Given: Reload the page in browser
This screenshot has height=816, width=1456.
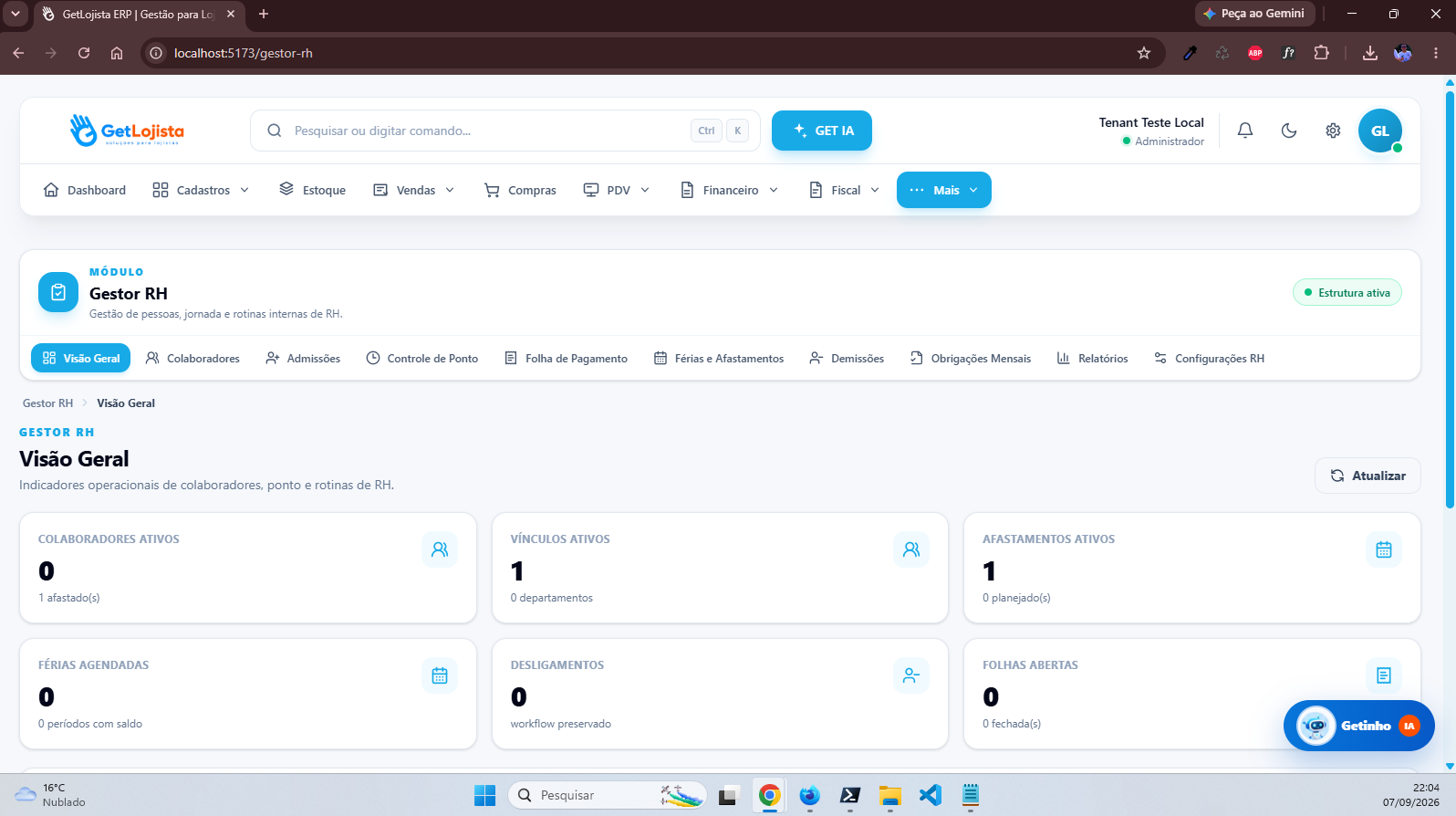Looking at the screenshot, I should point(84,53).
